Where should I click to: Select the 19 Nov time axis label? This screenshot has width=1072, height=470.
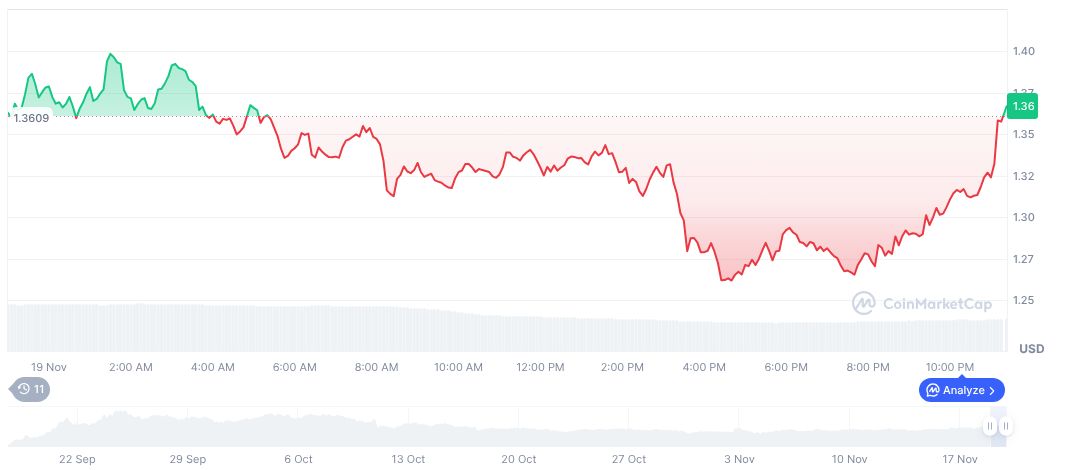49,367
